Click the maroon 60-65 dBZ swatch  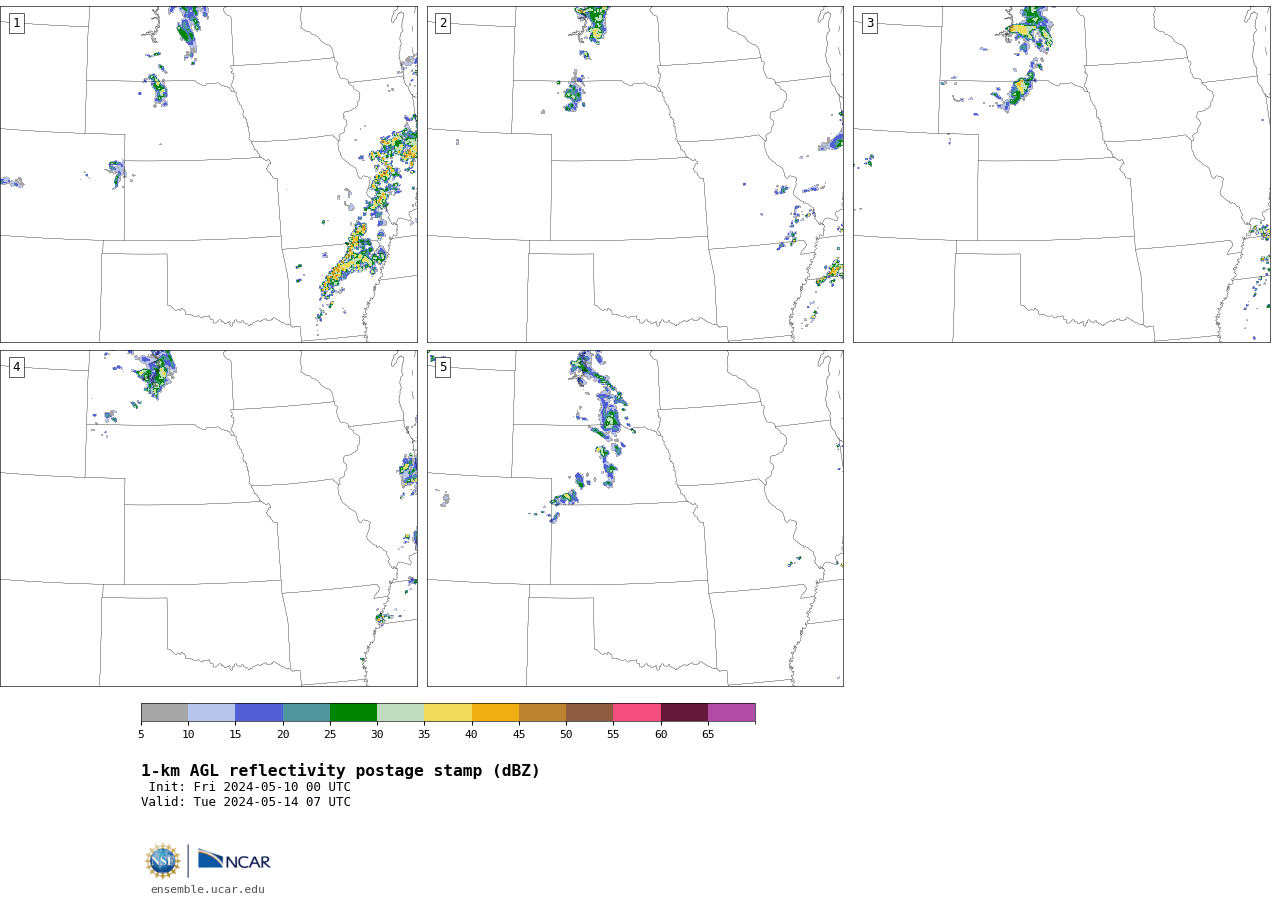[x=684, y=712]
